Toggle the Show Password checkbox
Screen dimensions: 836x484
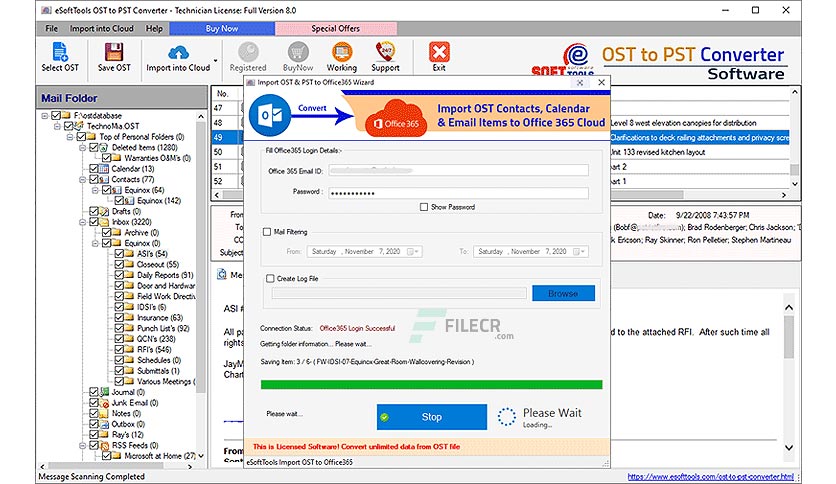tap(424, 207)
